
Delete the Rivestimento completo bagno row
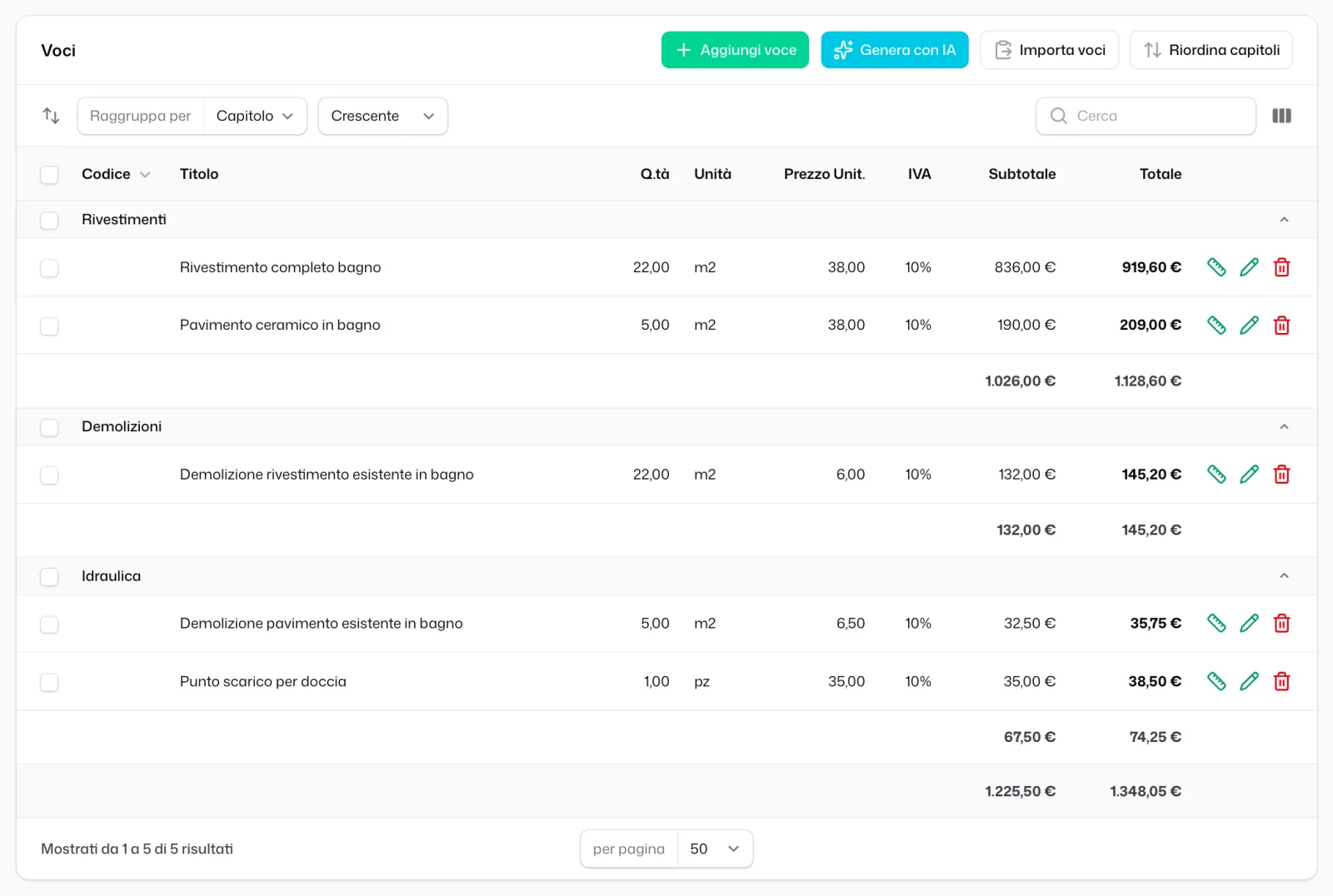click(1281, 267)
